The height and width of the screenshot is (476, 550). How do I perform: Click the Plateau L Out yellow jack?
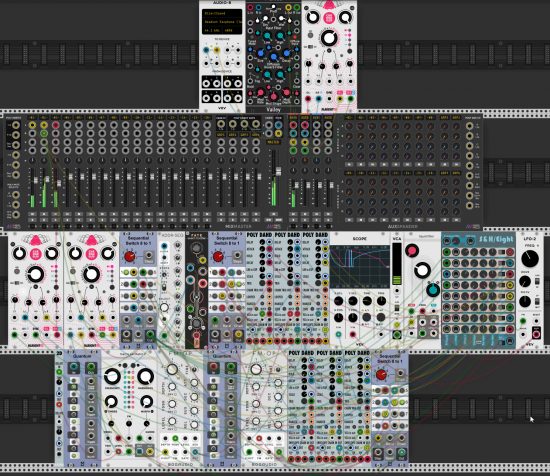click(x=288, y=7)
